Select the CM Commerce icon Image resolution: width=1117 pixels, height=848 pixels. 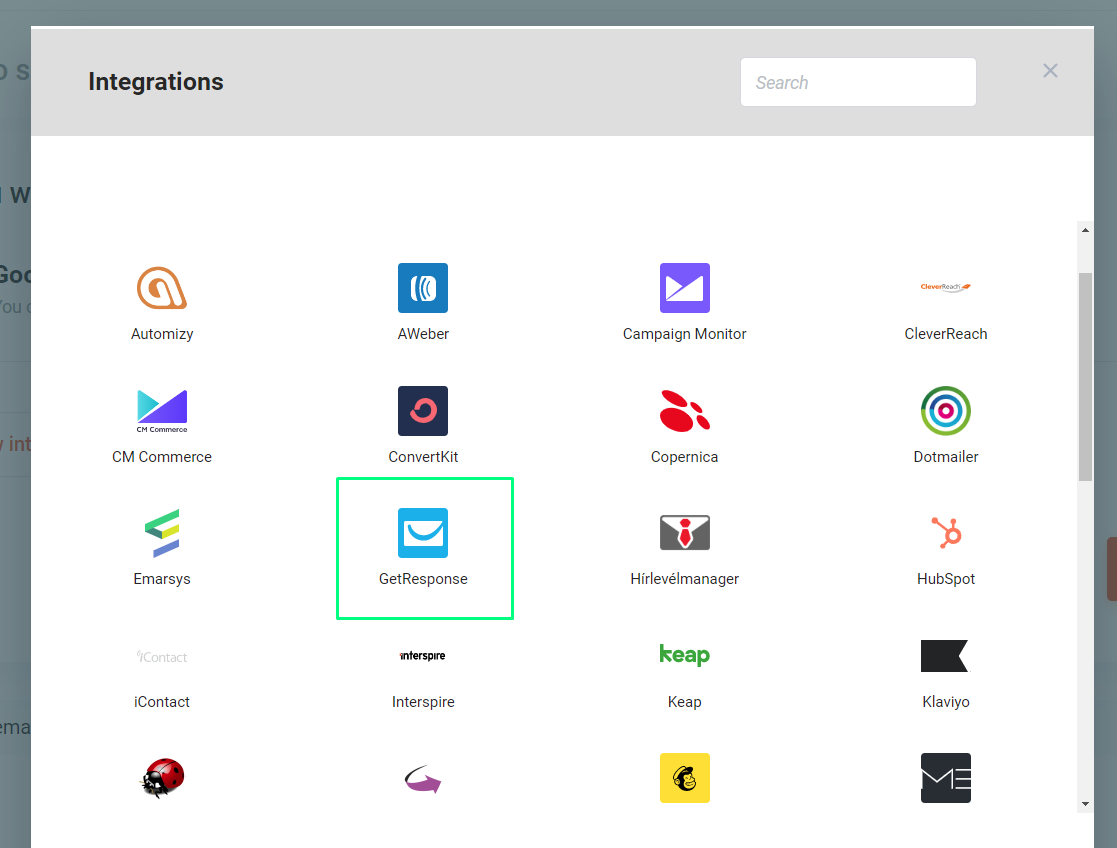pyautogui.click(x=162, y=411)
